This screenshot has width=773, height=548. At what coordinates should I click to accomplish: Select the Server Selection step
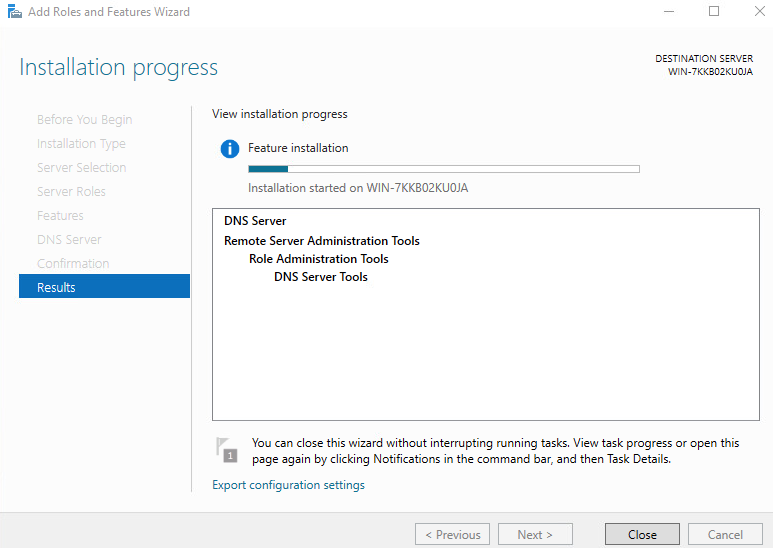81,168
